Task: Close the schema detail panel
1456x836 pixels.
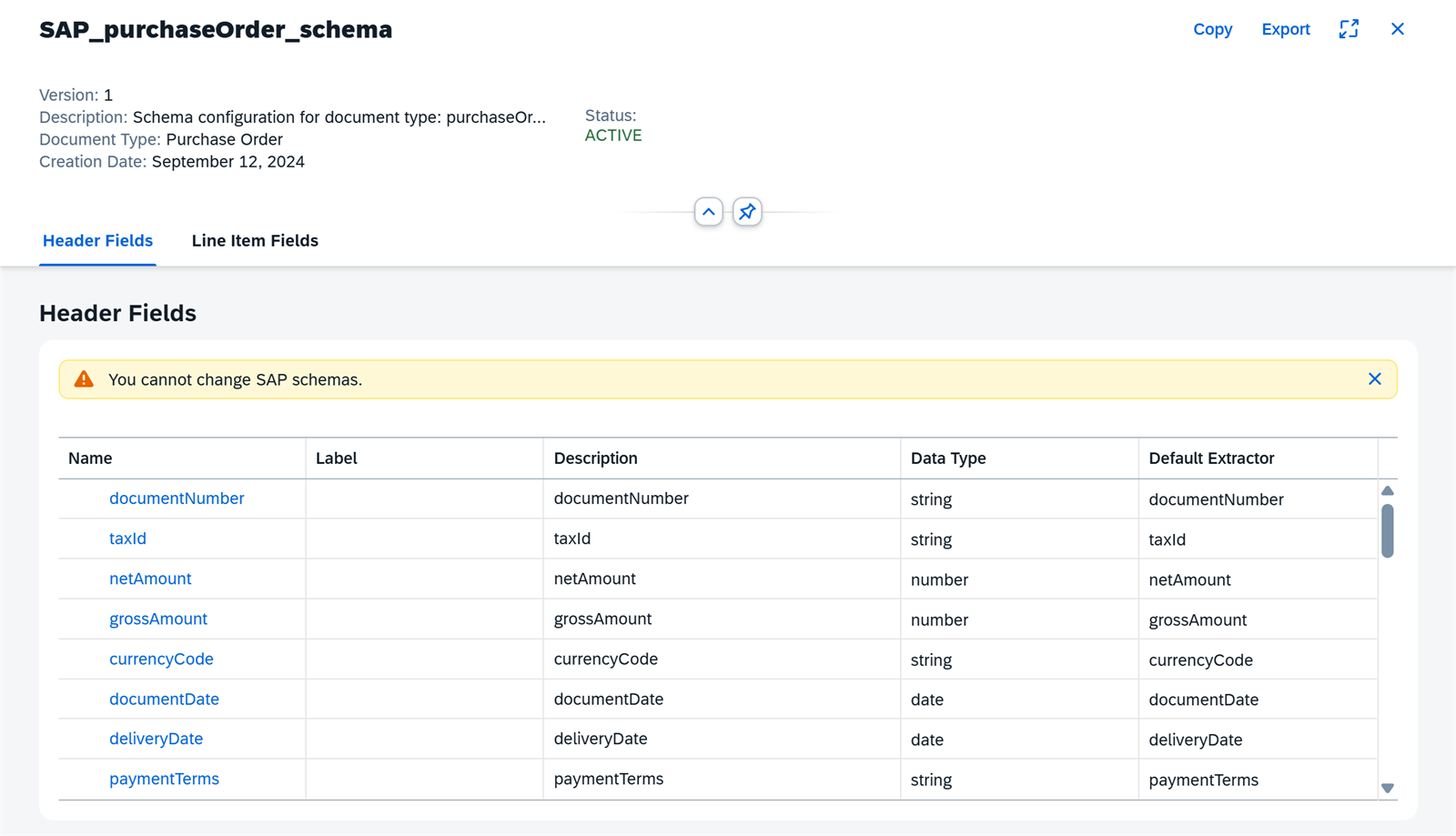Action: tap(1398, 29)
